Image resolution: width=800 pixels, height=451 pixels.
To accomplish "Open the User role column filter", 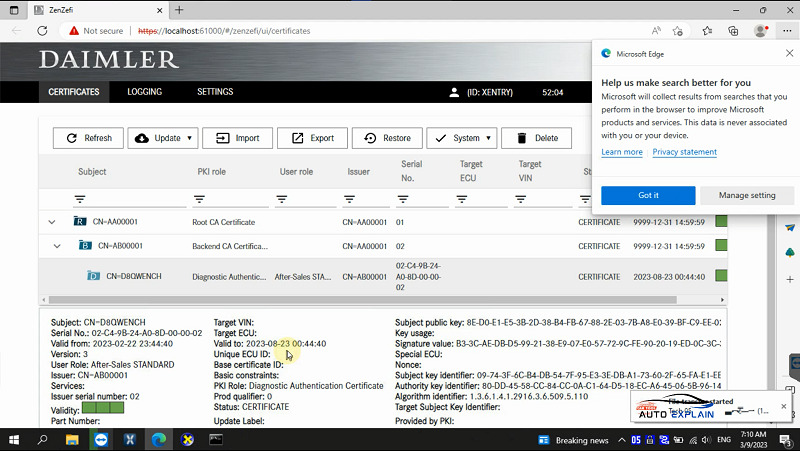I will (282, 199).
